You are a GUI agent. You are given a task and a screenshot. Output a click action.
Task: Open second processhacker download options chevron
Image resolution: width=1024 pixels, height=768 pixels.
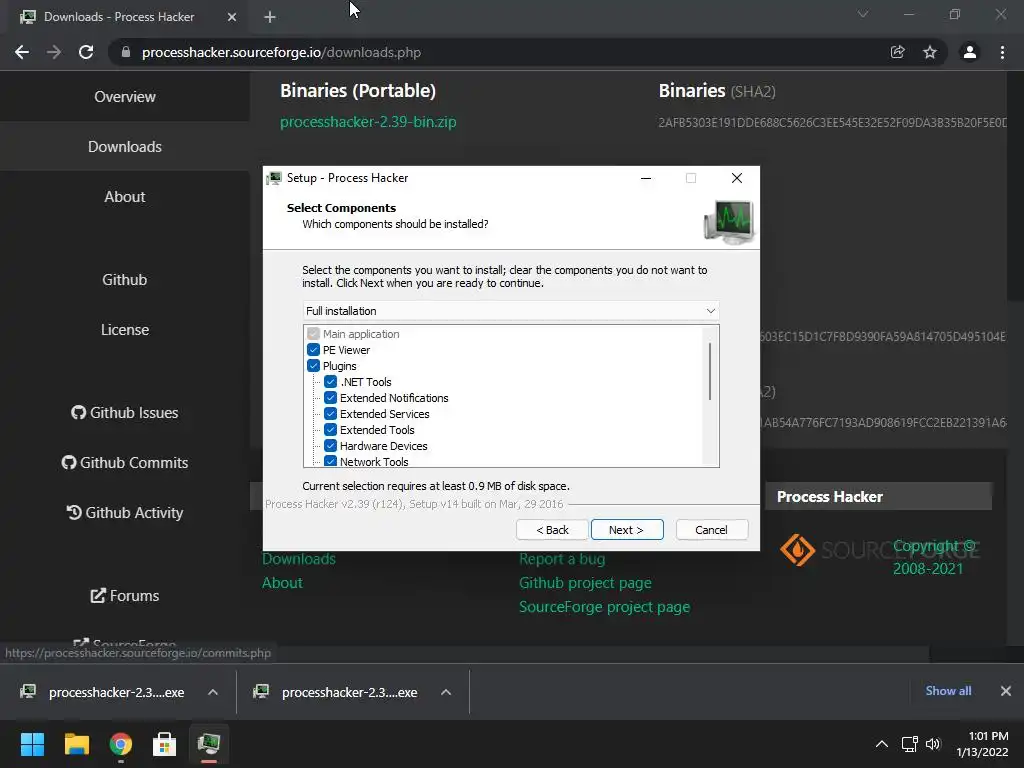[446, 692]
